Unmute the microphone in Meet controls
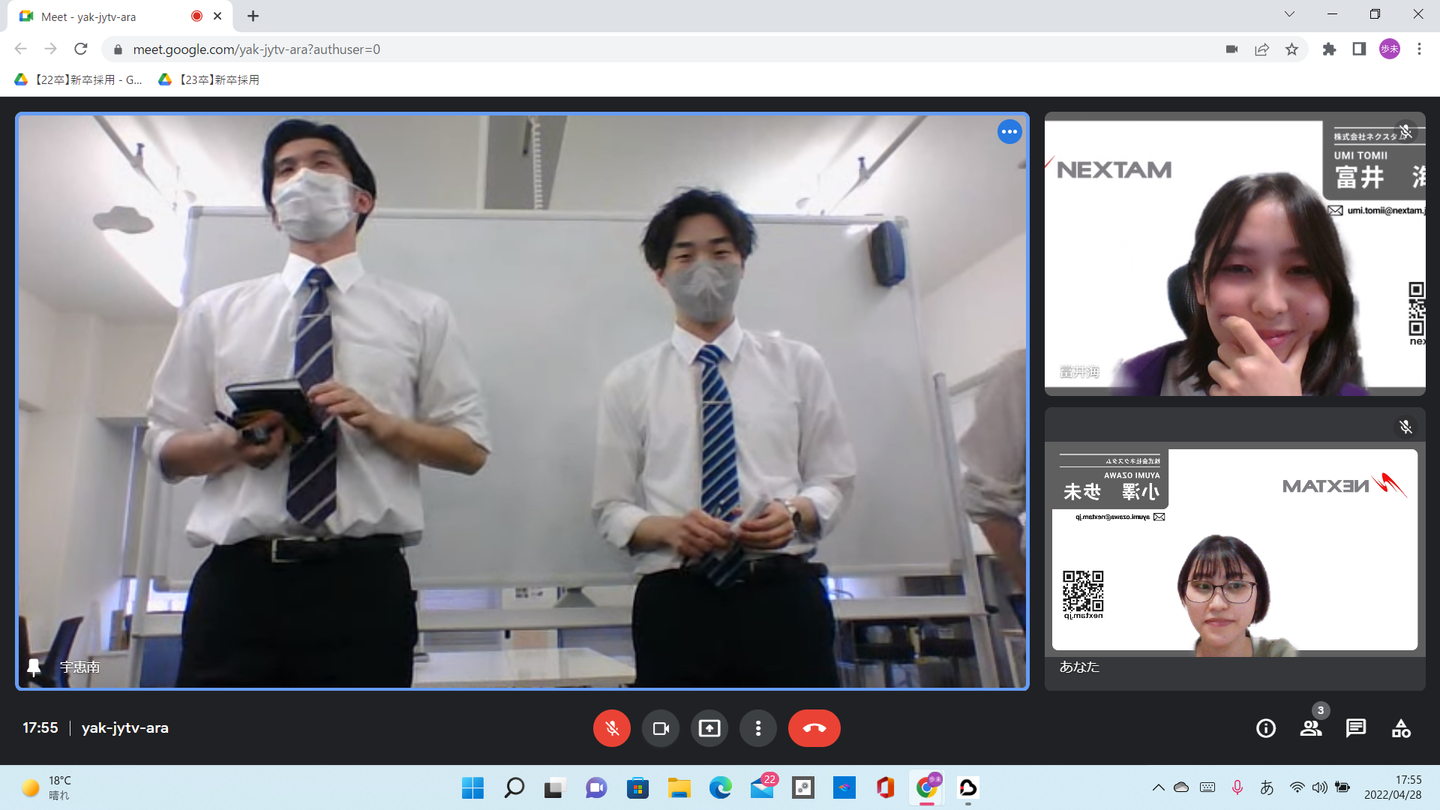The height and width of the screenshot is (810, 1440). pos(612,728)
